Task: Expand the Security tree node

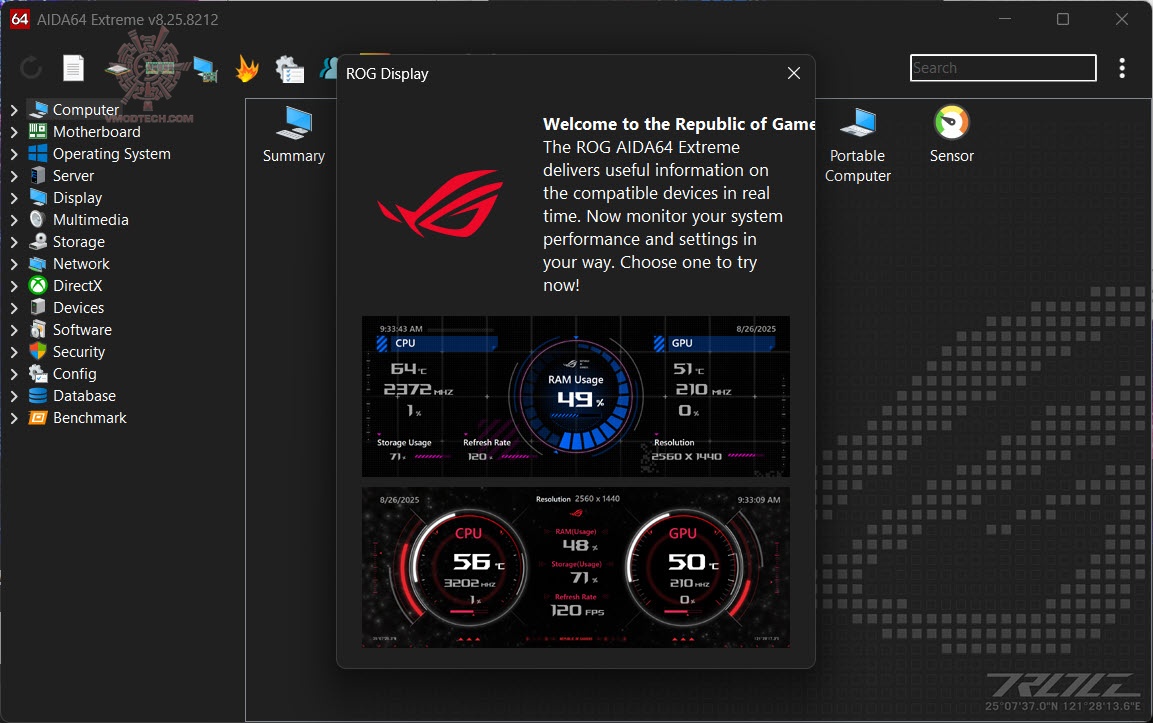Action: [x=14, y=352]
